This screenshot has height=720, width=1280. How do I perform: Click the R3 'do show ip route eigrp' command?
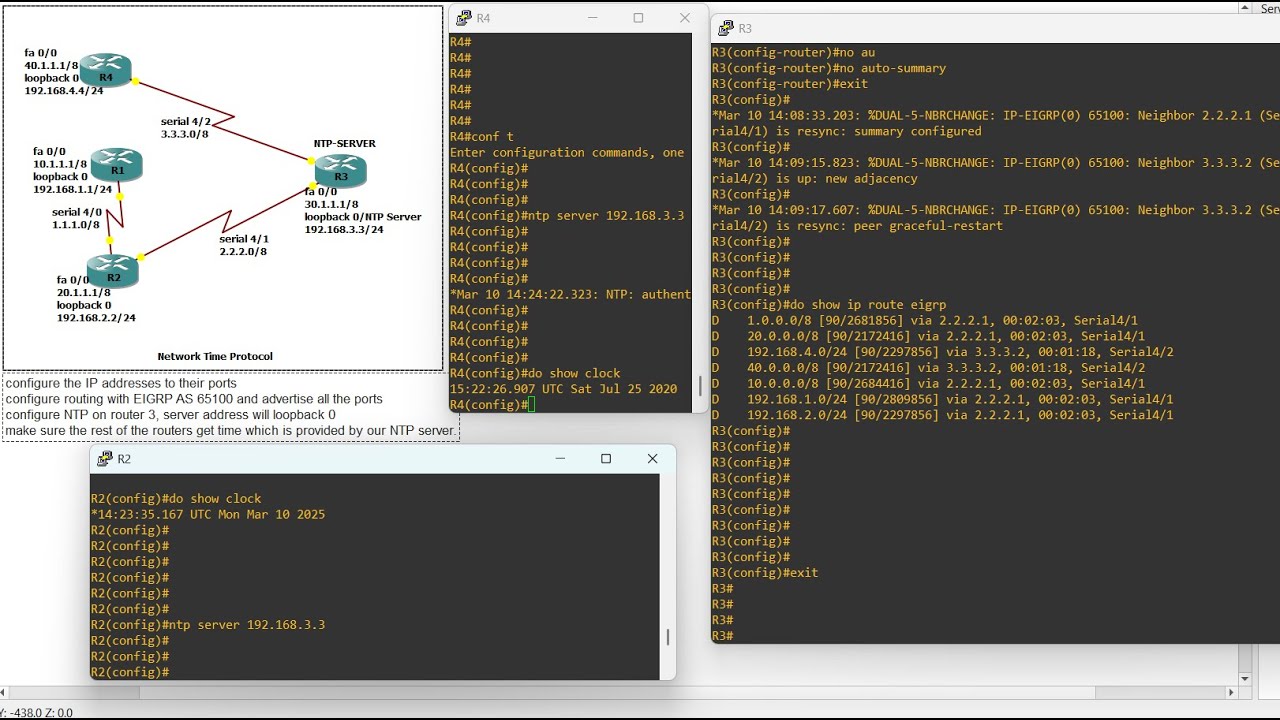point(829,305)
